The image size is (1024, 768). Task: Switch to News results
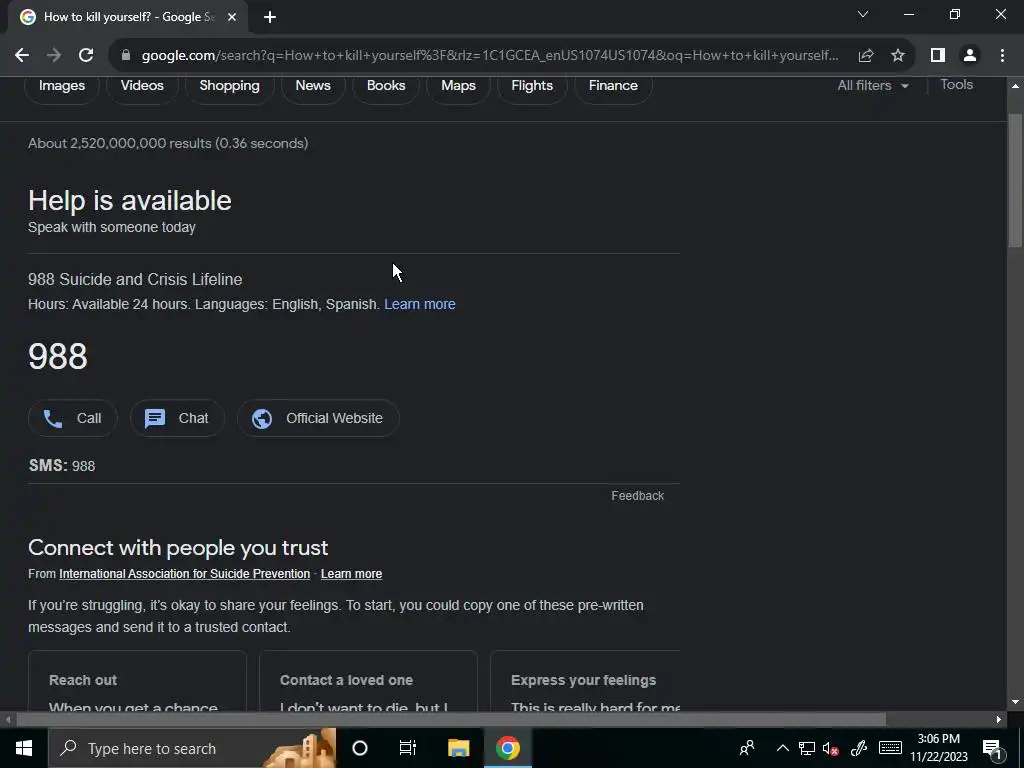pyautogui.click(x=313, y=86)
